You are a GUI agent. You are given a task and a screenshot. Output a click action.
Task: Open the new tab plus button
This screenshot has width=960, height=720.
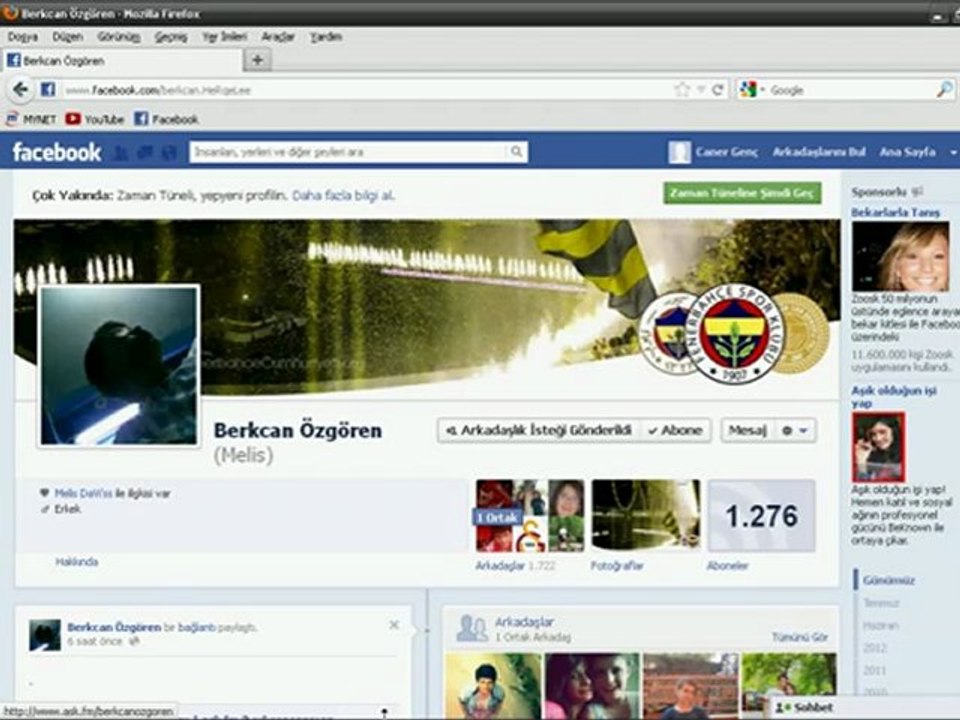[258, 60]
